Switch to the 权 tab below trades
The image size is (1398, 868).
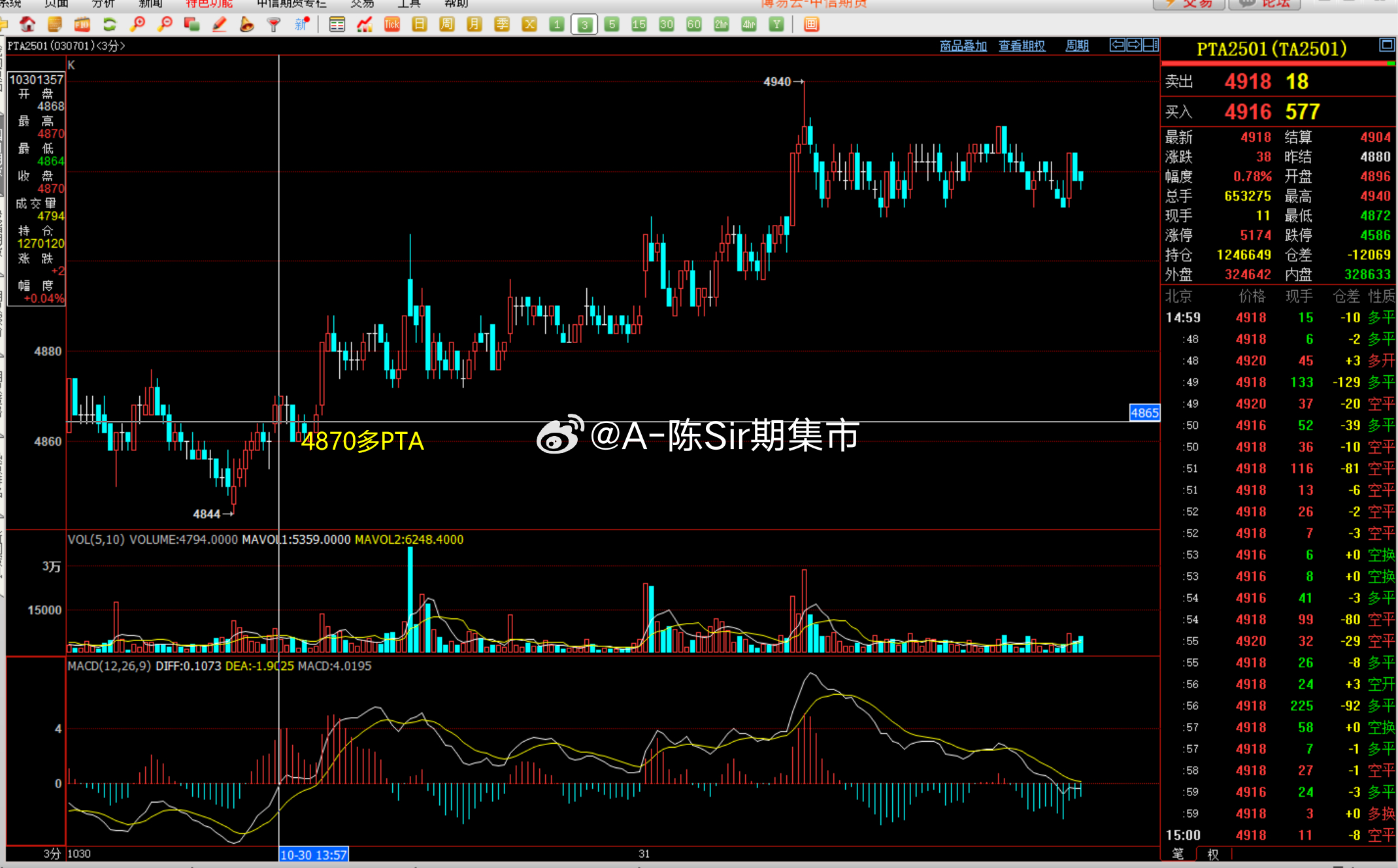pyautogui.click(x=1213, y=854)
